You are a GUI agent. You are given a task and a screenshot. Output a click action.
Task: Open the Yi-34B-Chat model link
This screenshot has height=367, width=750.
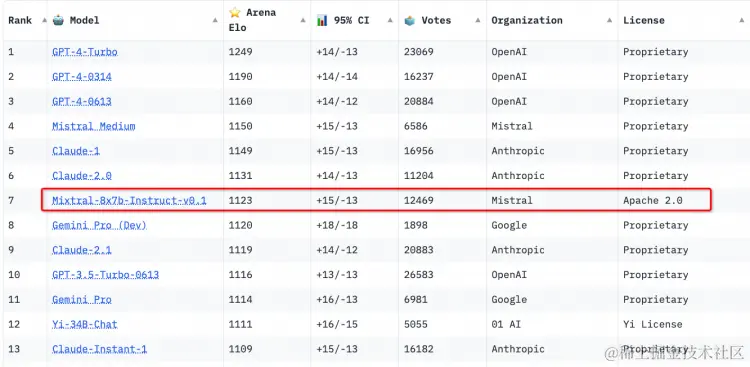[85, 324]
